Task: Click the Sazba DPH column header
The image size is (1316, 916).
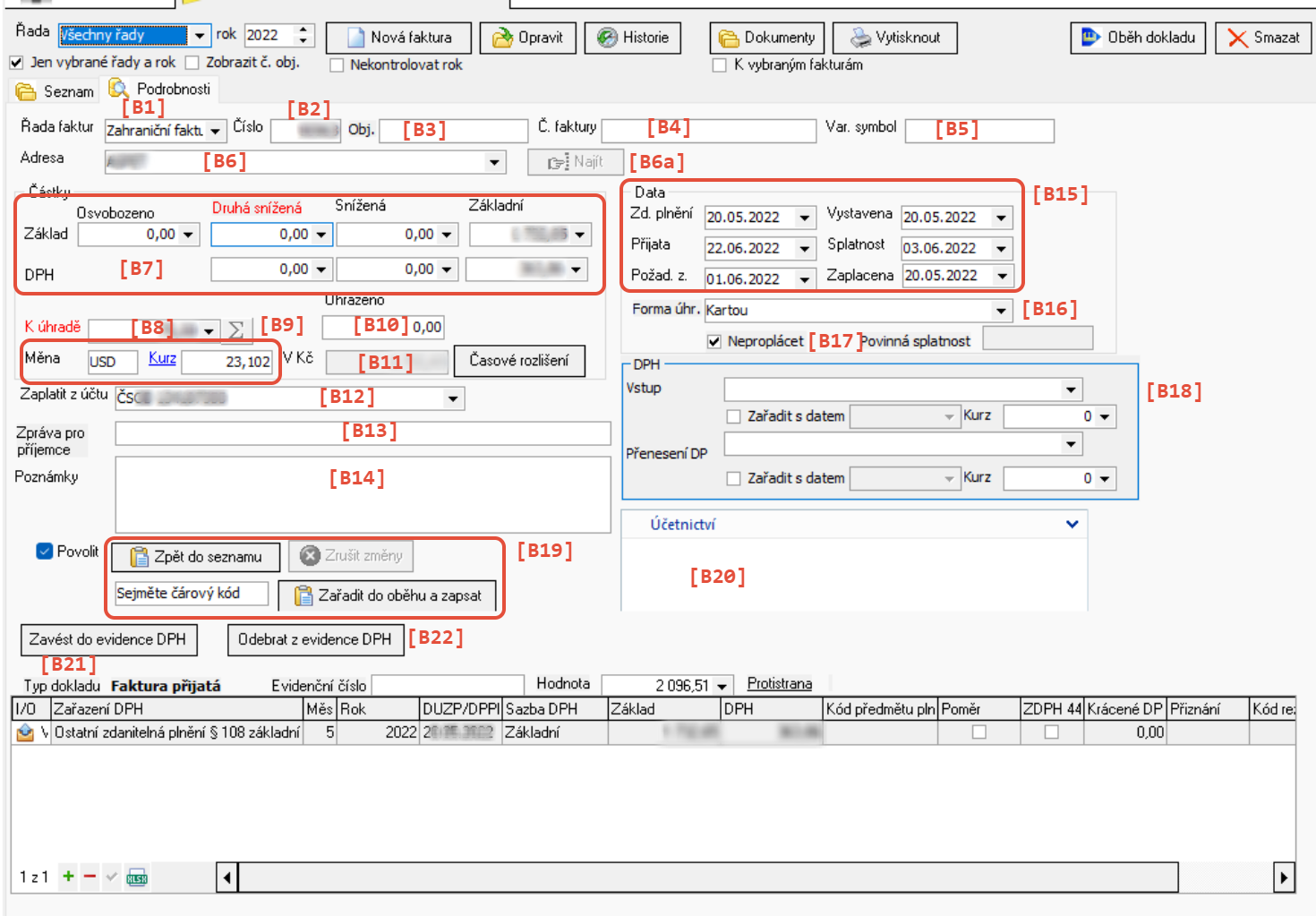Action: coord(555,709)
